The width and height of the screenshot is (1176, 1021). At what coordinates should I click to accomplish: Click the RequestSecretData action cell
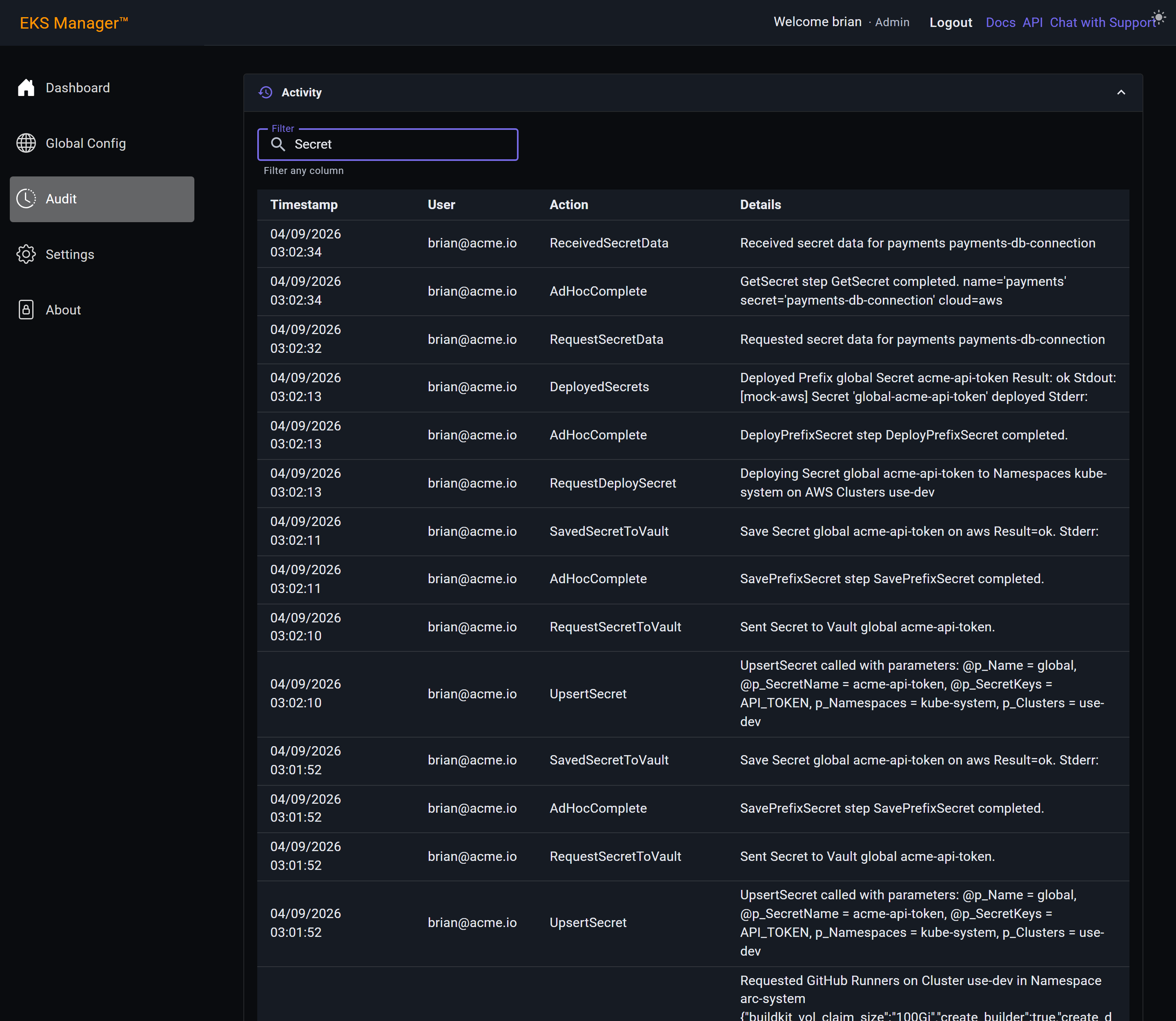point(606,339)
